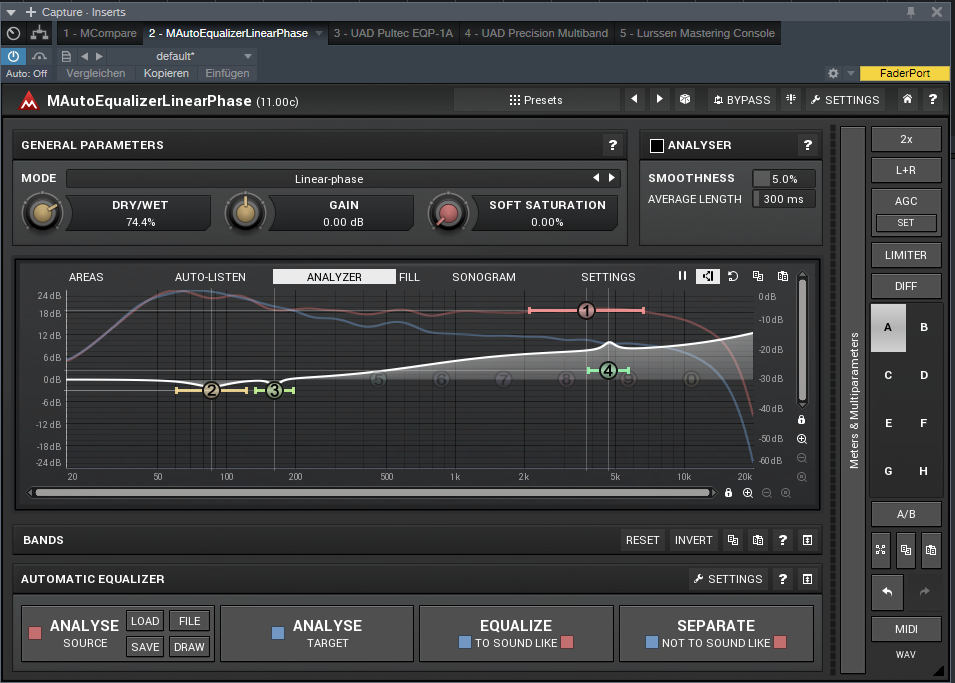Screen dimensions: 955x683
Task: Click the pin window icon
Action: (911, 12)
